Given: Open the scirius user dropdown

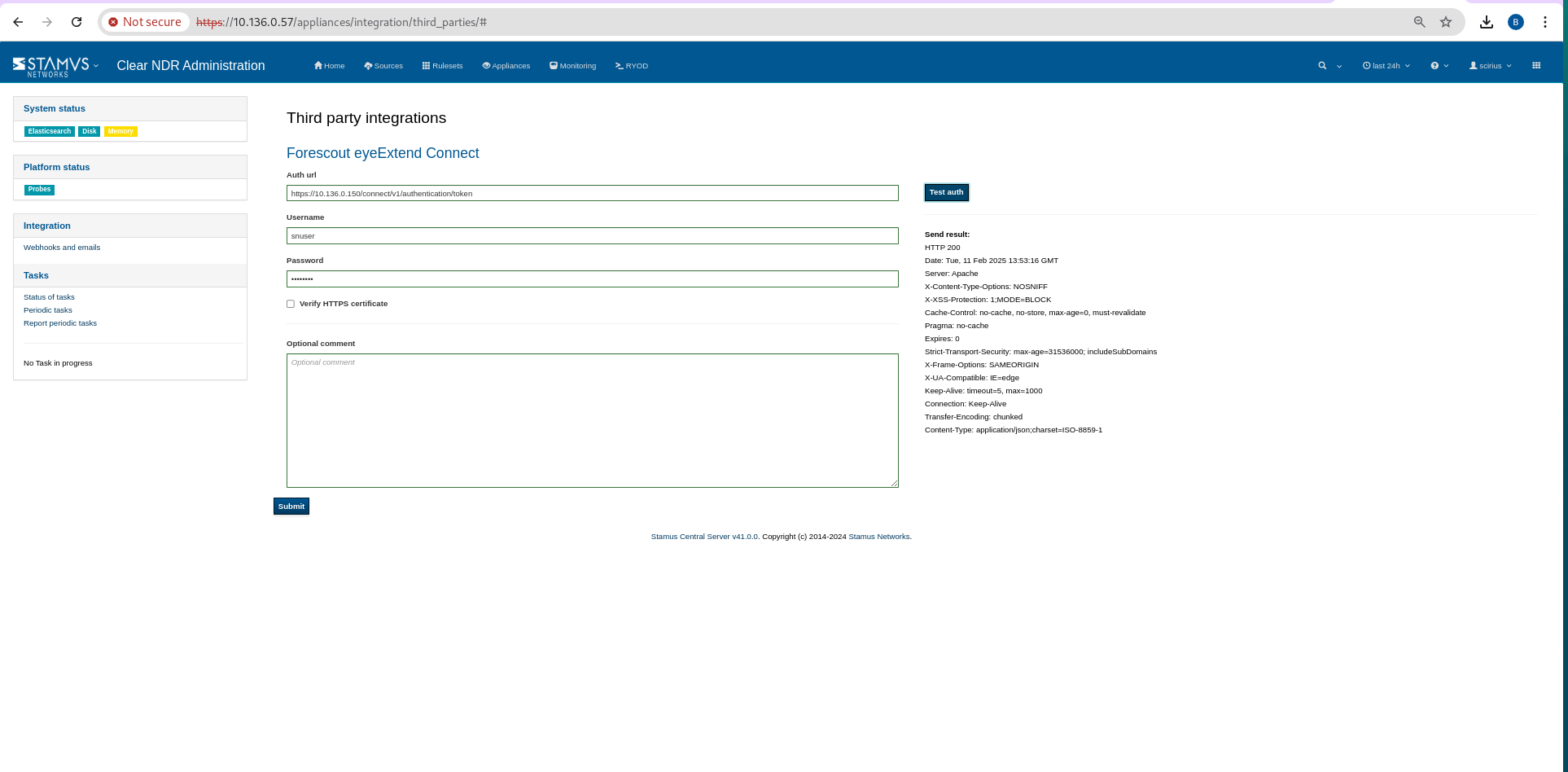Looking at the screenshot, I should 1490,66.
